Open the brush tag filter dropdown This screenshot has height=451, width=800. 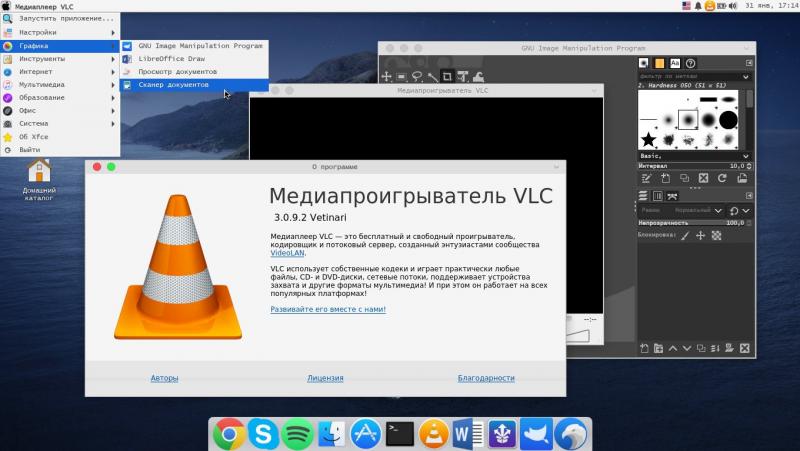pyautogui.click(x=743, y=76)
